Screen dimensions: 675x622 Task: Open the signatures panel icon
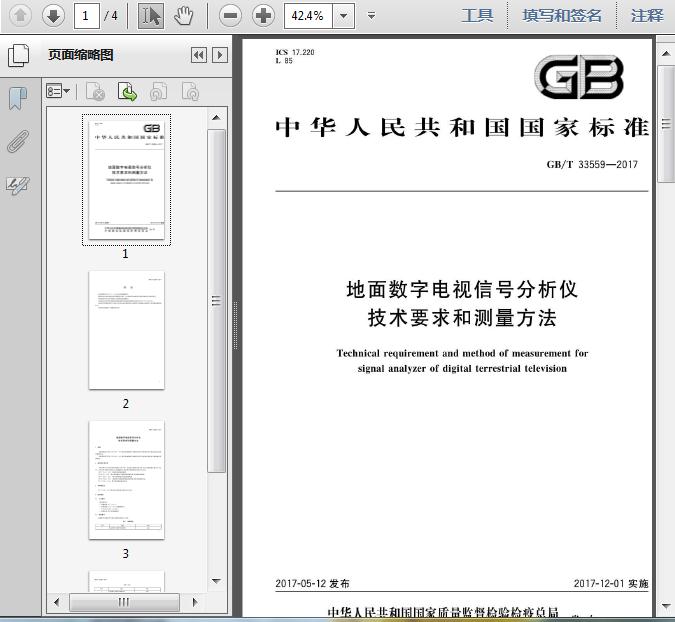tap(18, 185)
